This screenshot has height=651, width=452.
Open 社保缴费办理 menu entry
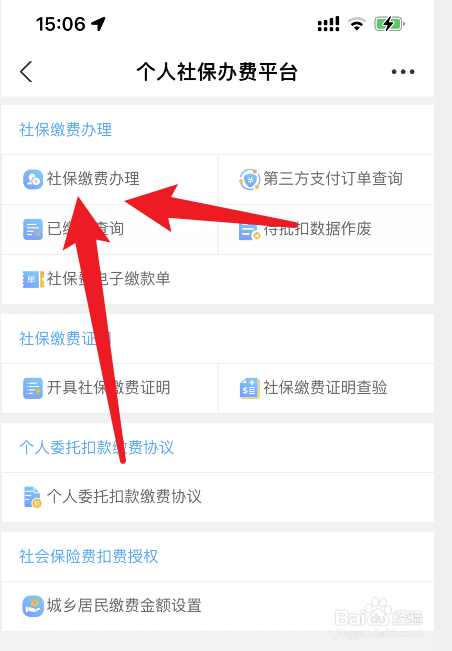pyautogui.click(x=110, y=179)
